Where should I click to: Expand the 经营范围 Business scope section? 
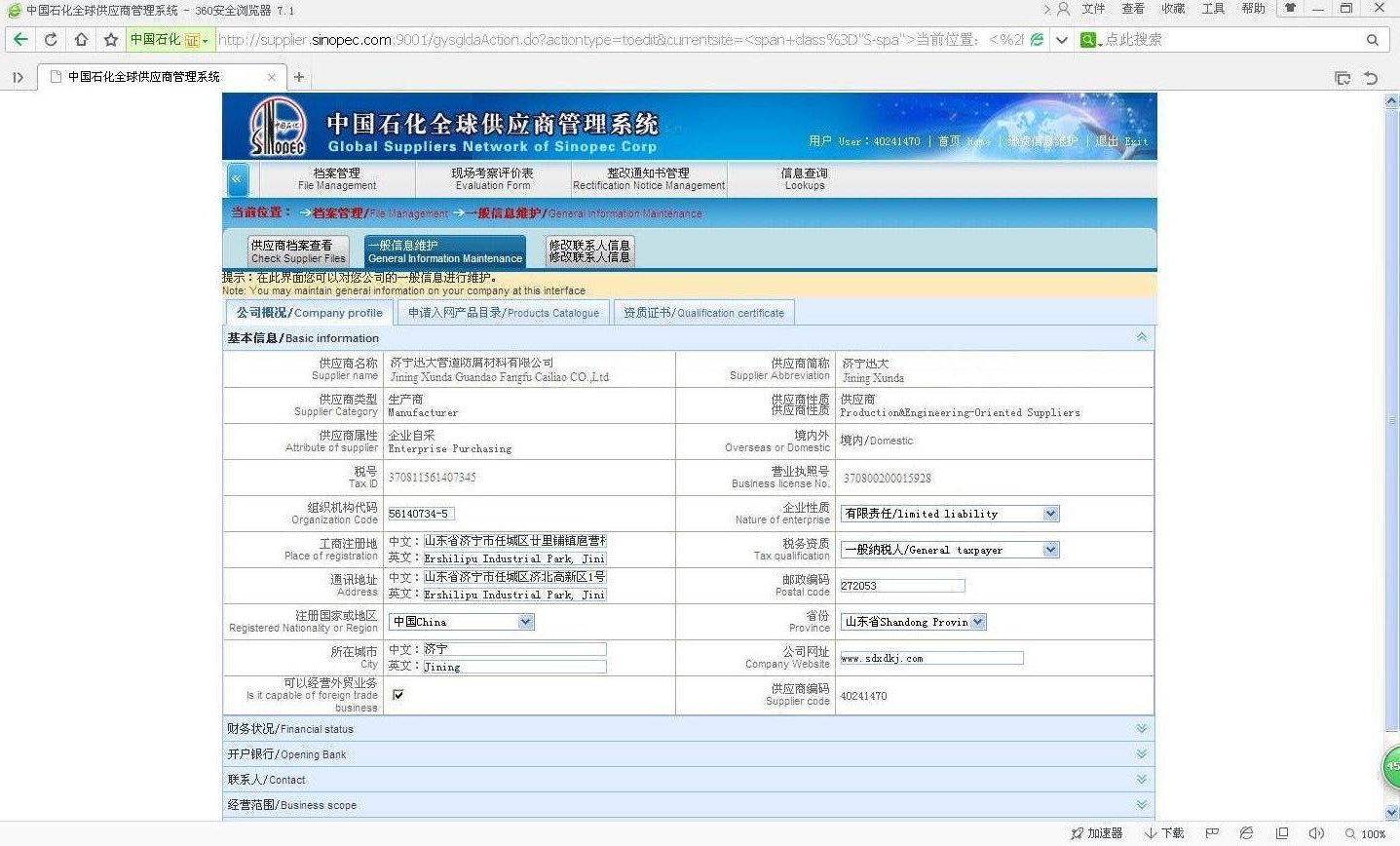coord(1141,804)
